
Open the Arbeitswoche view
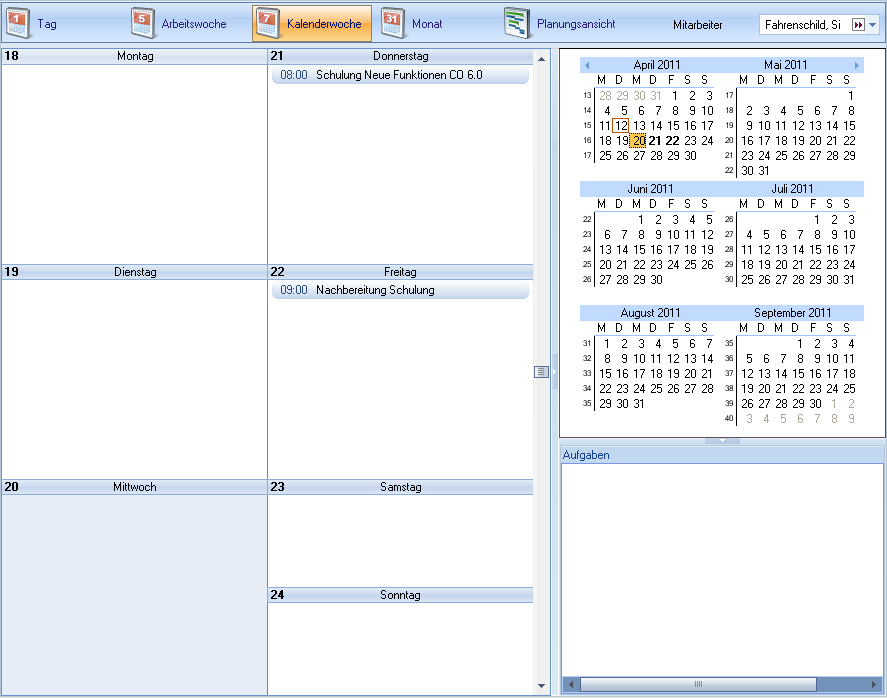tap(181, 23)
